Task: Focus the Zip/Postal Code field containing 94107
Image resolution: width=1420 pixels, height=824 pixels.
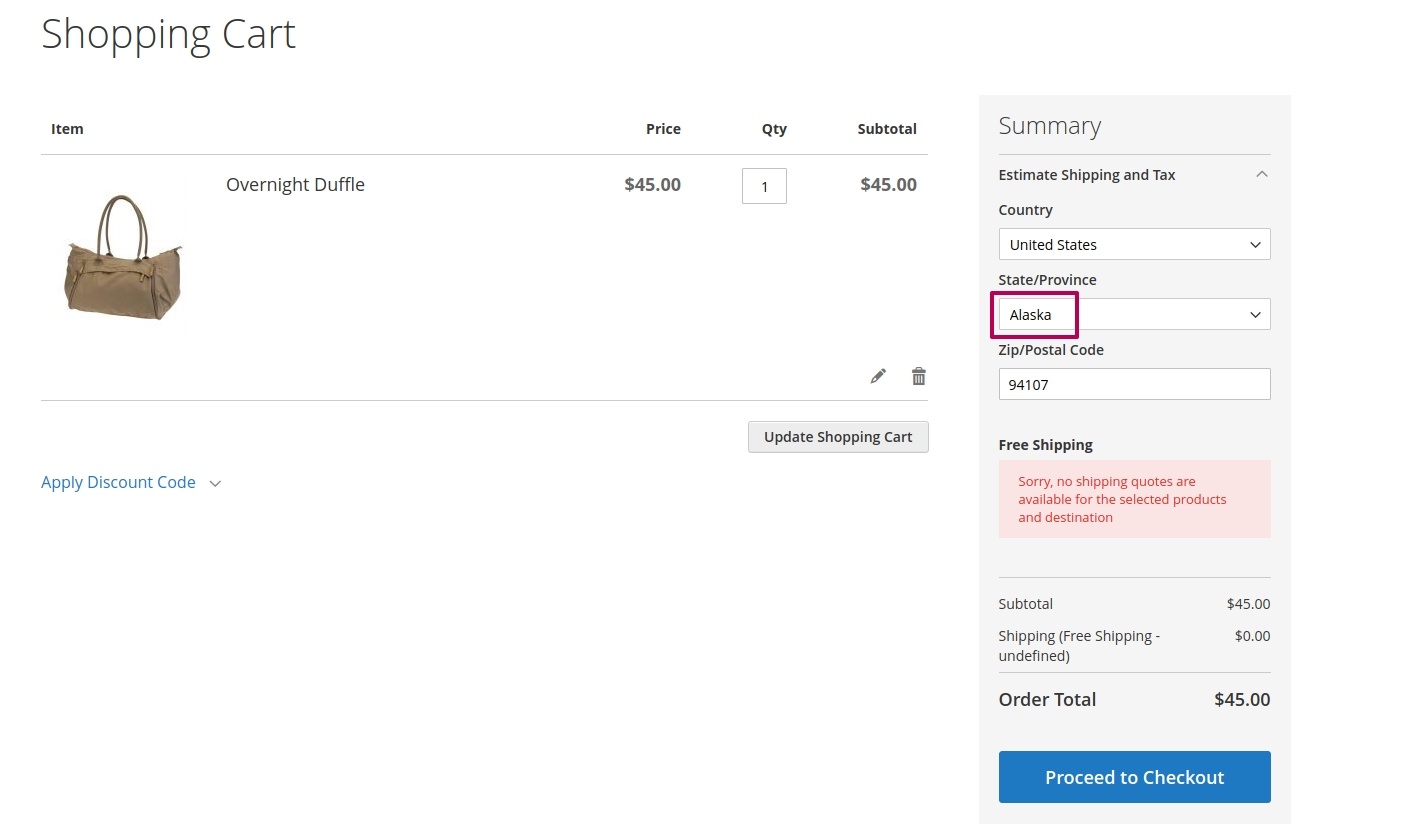Action: (1134, 384)
